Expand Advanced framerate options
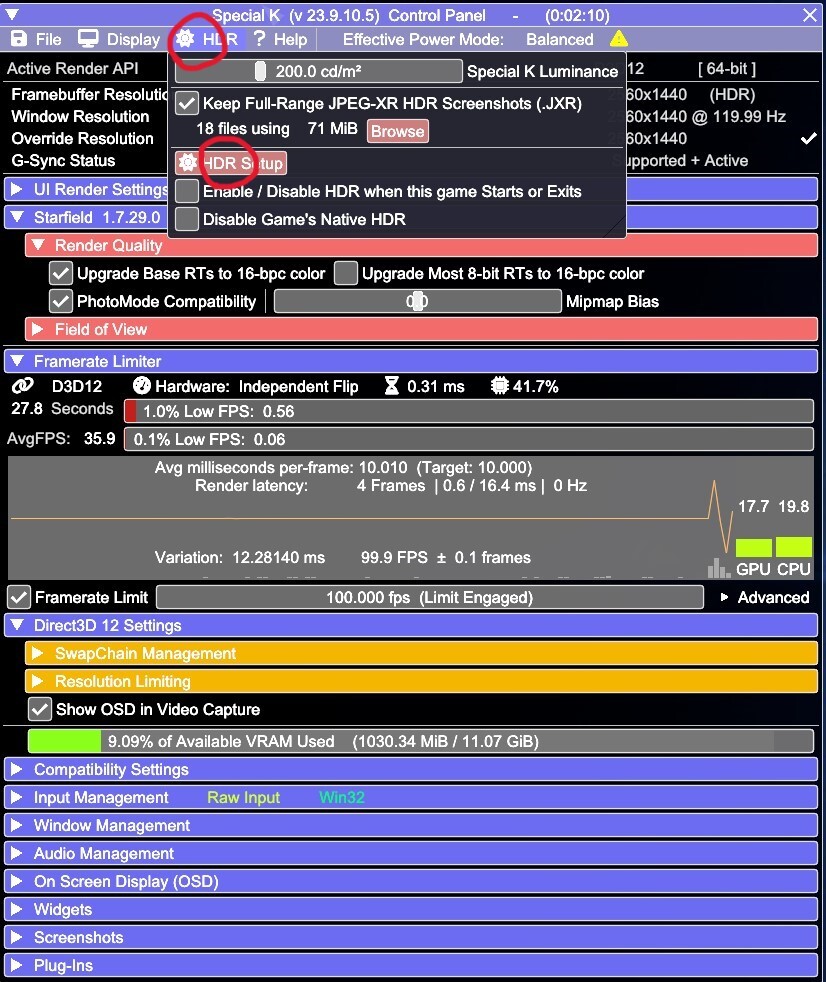 pos(765,597)
